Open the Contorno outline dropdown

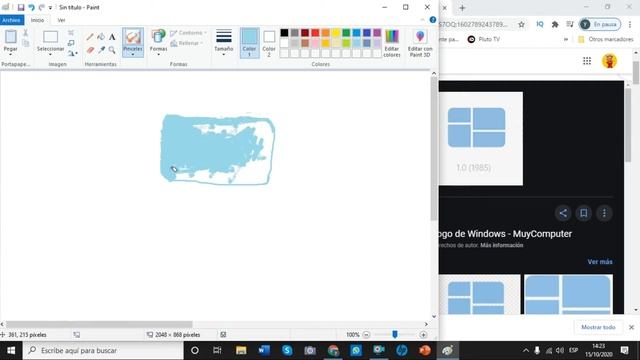[189, 33]
